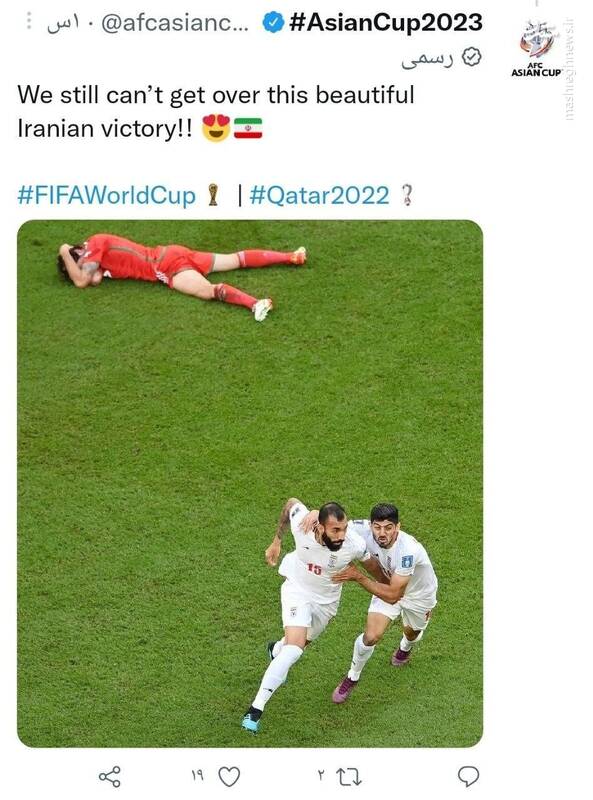Open the tweet's three-dot options menu

tap(29, 21)
